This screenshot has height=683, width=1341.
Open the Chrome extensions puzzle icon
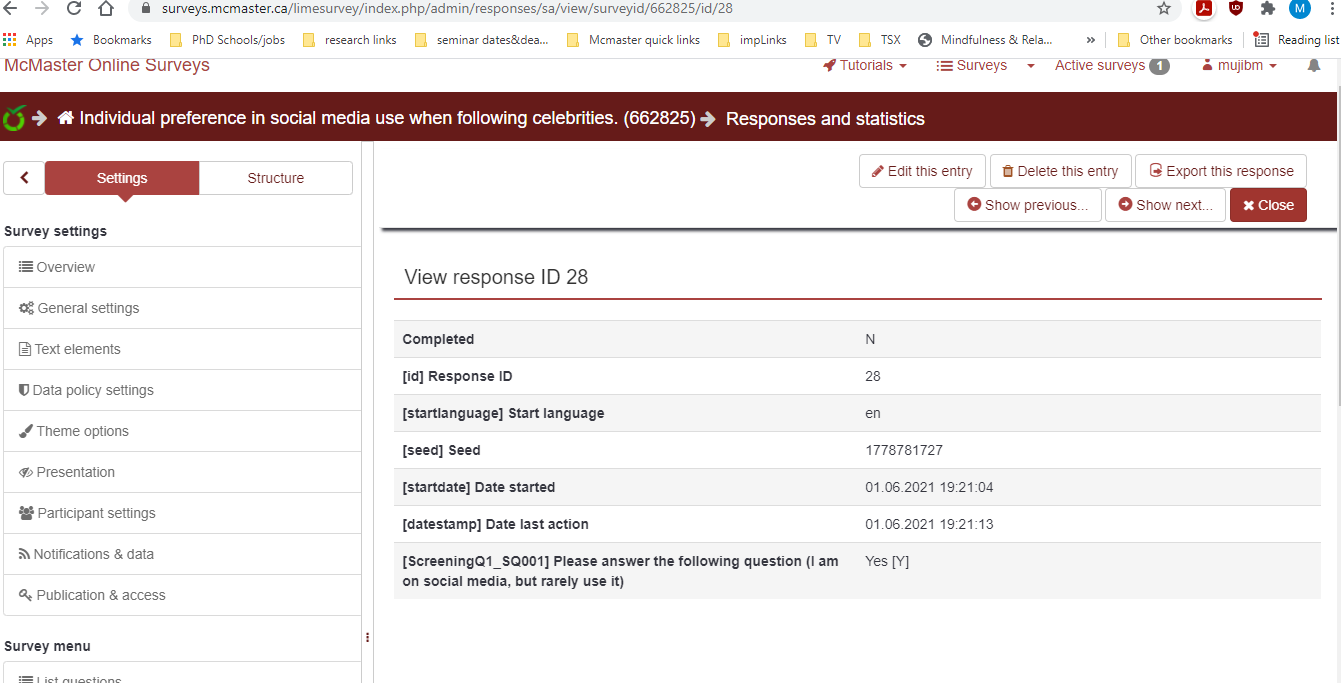click(1268, 9)
